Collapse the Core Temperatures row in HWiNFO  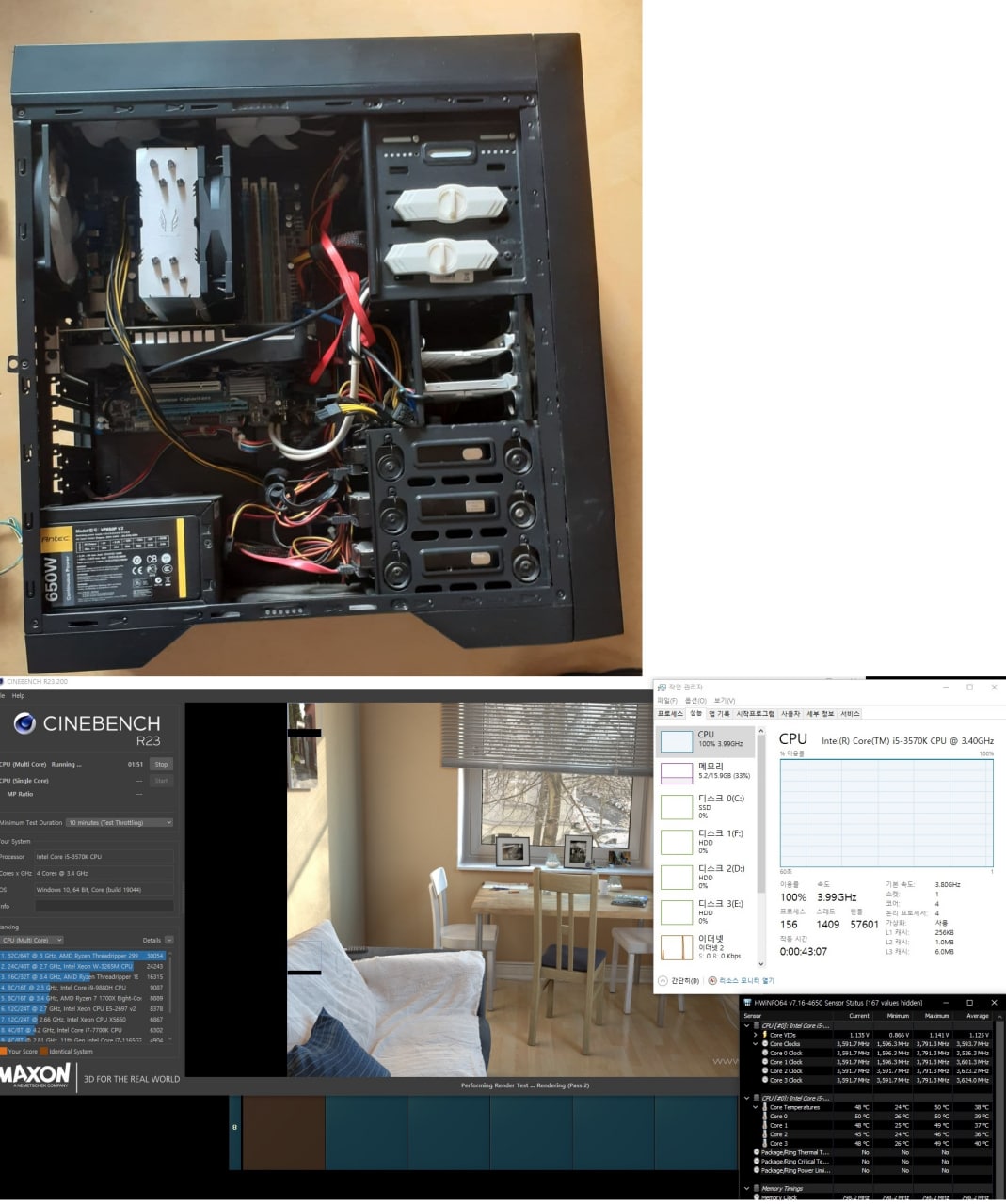[756, 1107]
